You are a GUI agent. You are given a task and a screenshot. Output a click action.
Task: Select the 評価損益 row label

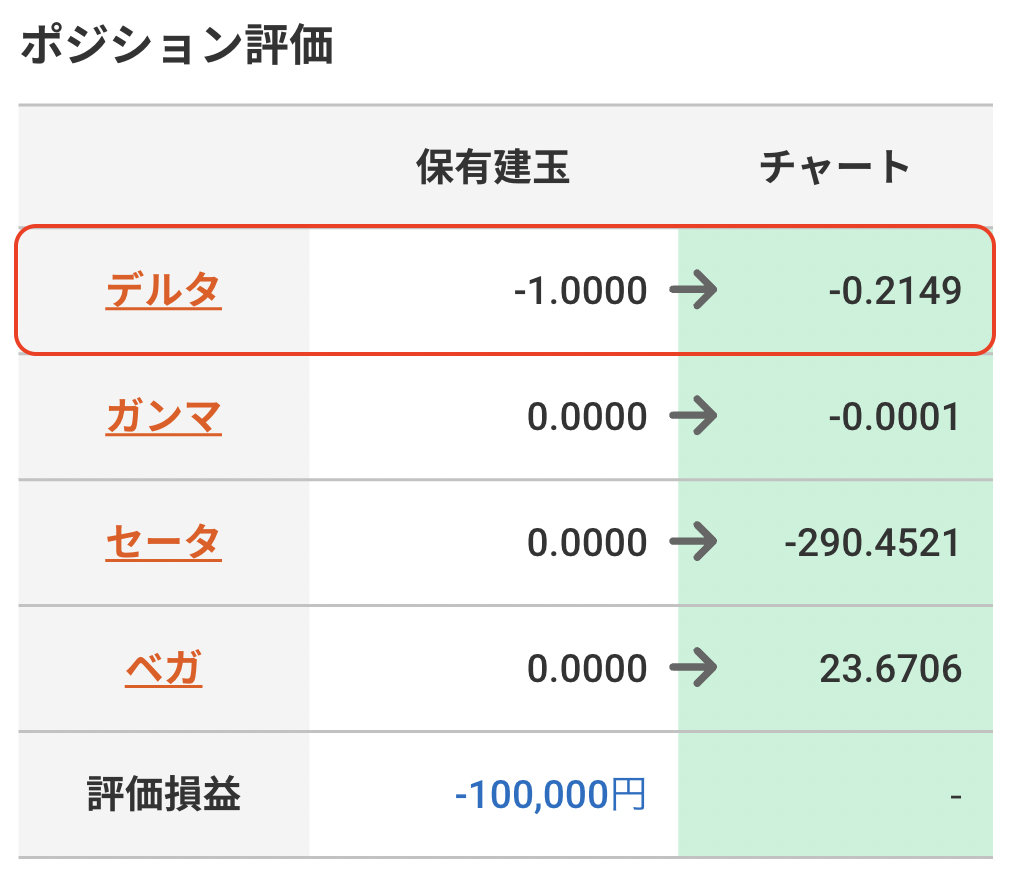pos(163,795)
